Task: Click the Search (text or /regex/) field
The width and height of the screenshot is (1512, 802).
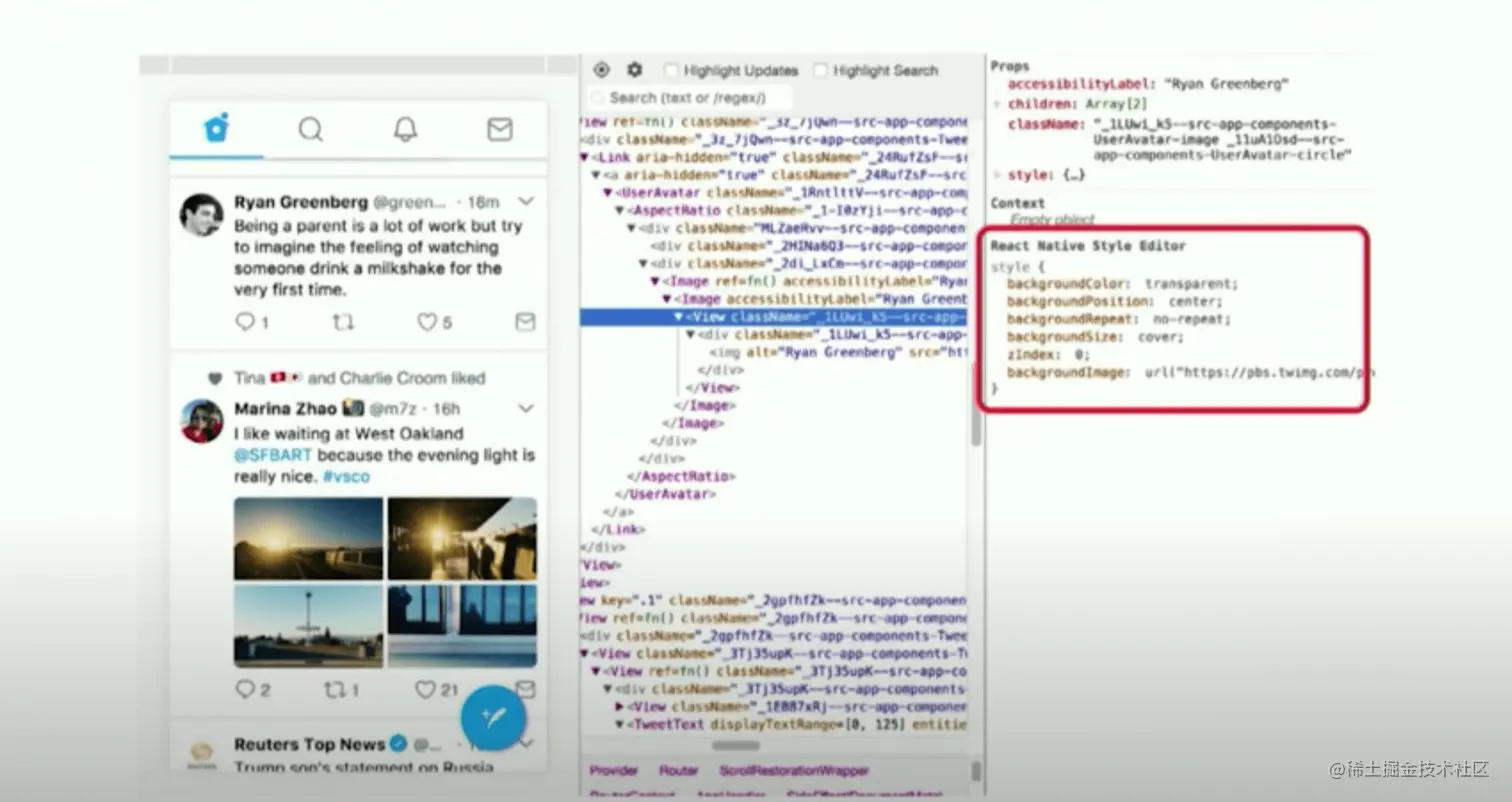Action: [690, 97]
